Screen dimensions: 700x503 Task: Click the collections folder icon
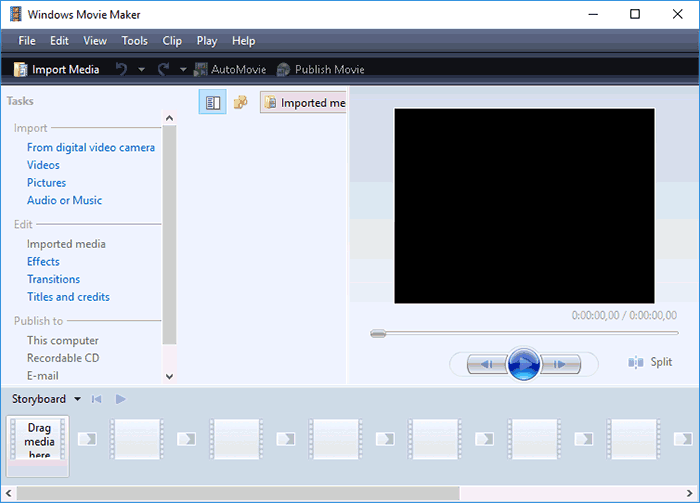pos(240,102)
